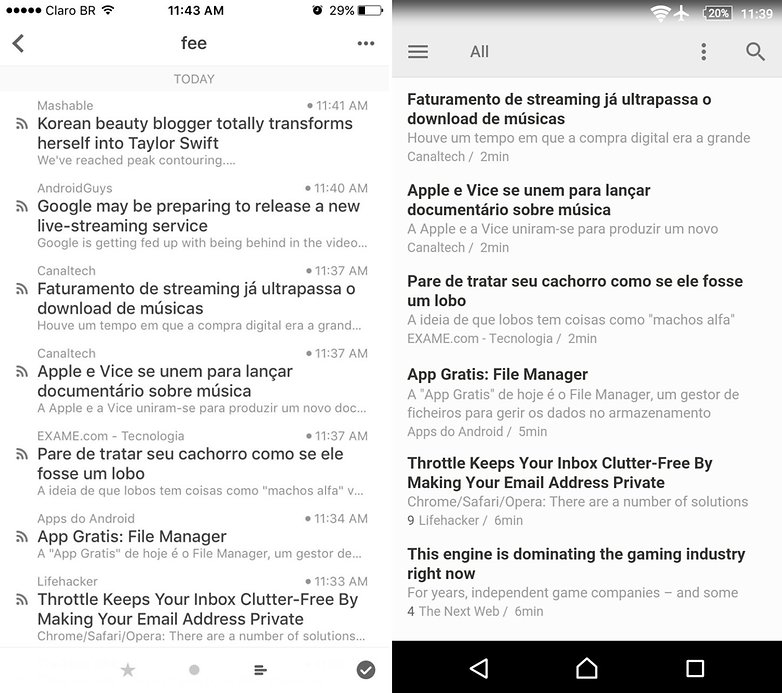Open left-list 'App Gratis: File Manager' article

pos(132,536)
